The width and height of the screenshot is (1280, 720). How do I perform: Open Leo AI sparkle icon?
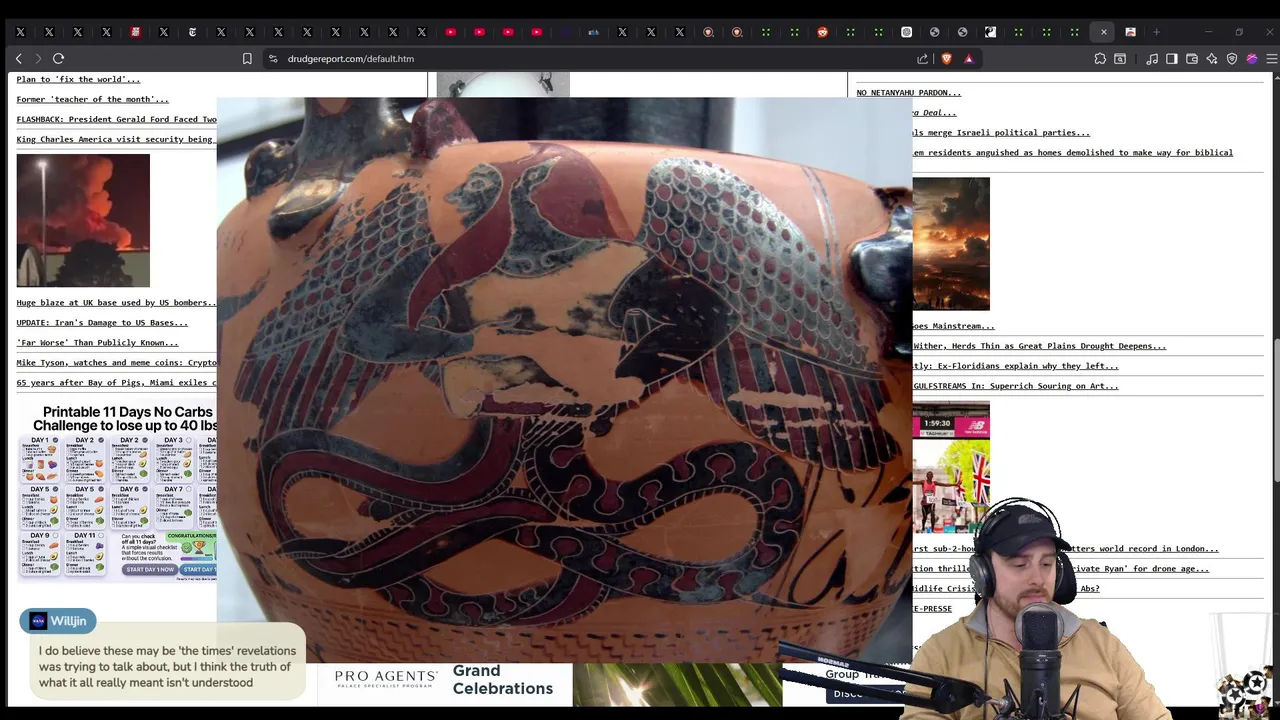click(x=1212, y=59)
